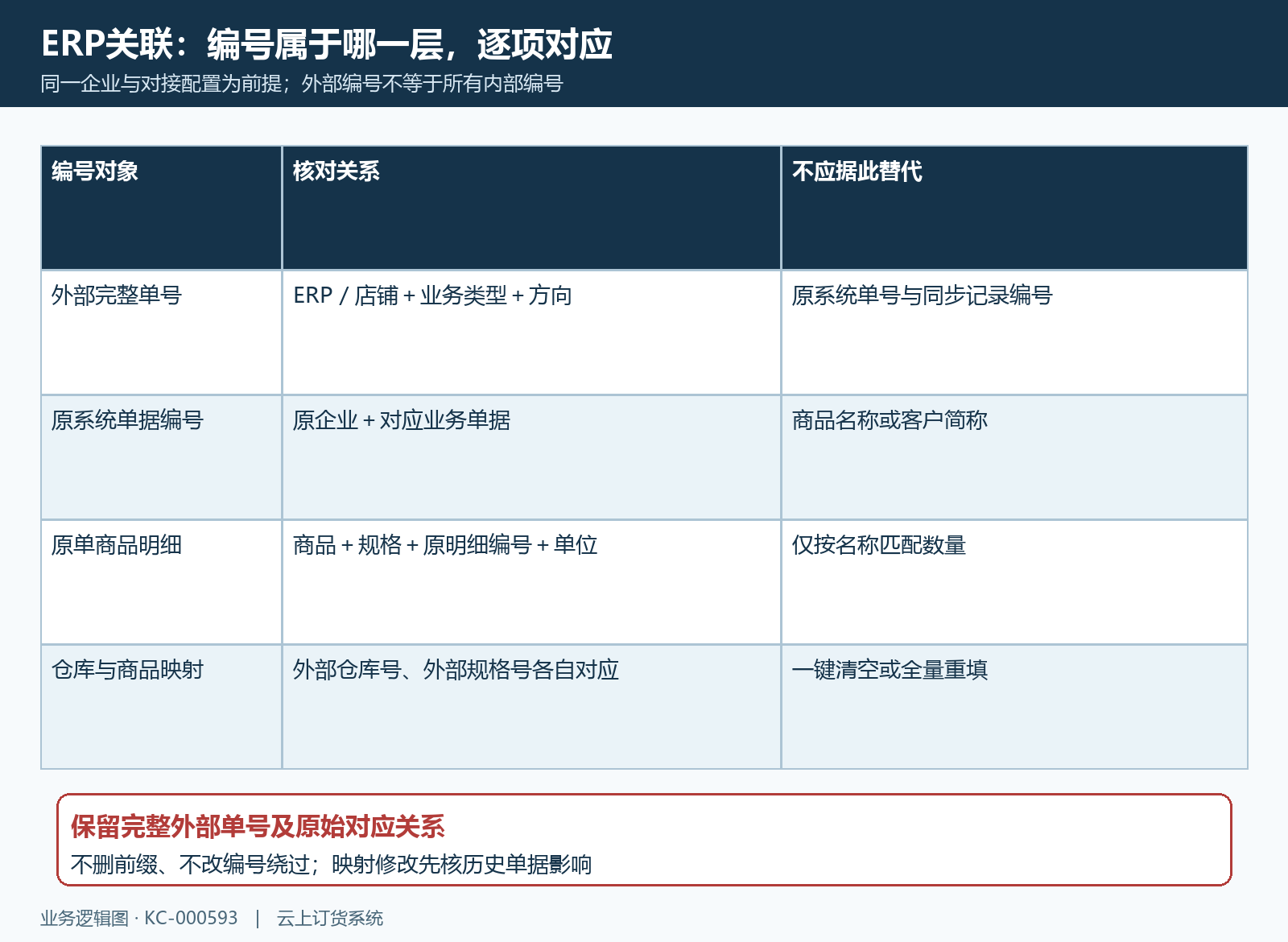The image size is (1288, 942).
Task: Select the '一键清空或全量重填' cell
Action: [1014, 707]
